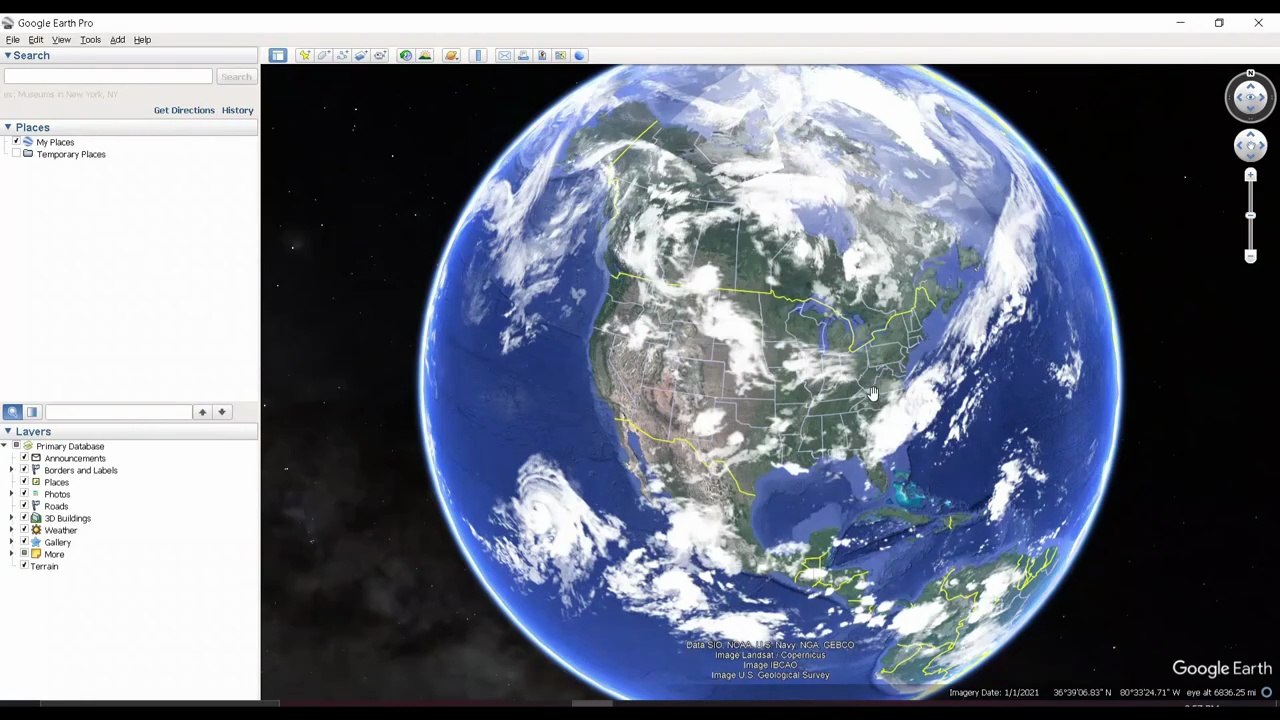Toggle the Places layer checkbox
Screen dimensions: 1280x720
tap(24, 482)
